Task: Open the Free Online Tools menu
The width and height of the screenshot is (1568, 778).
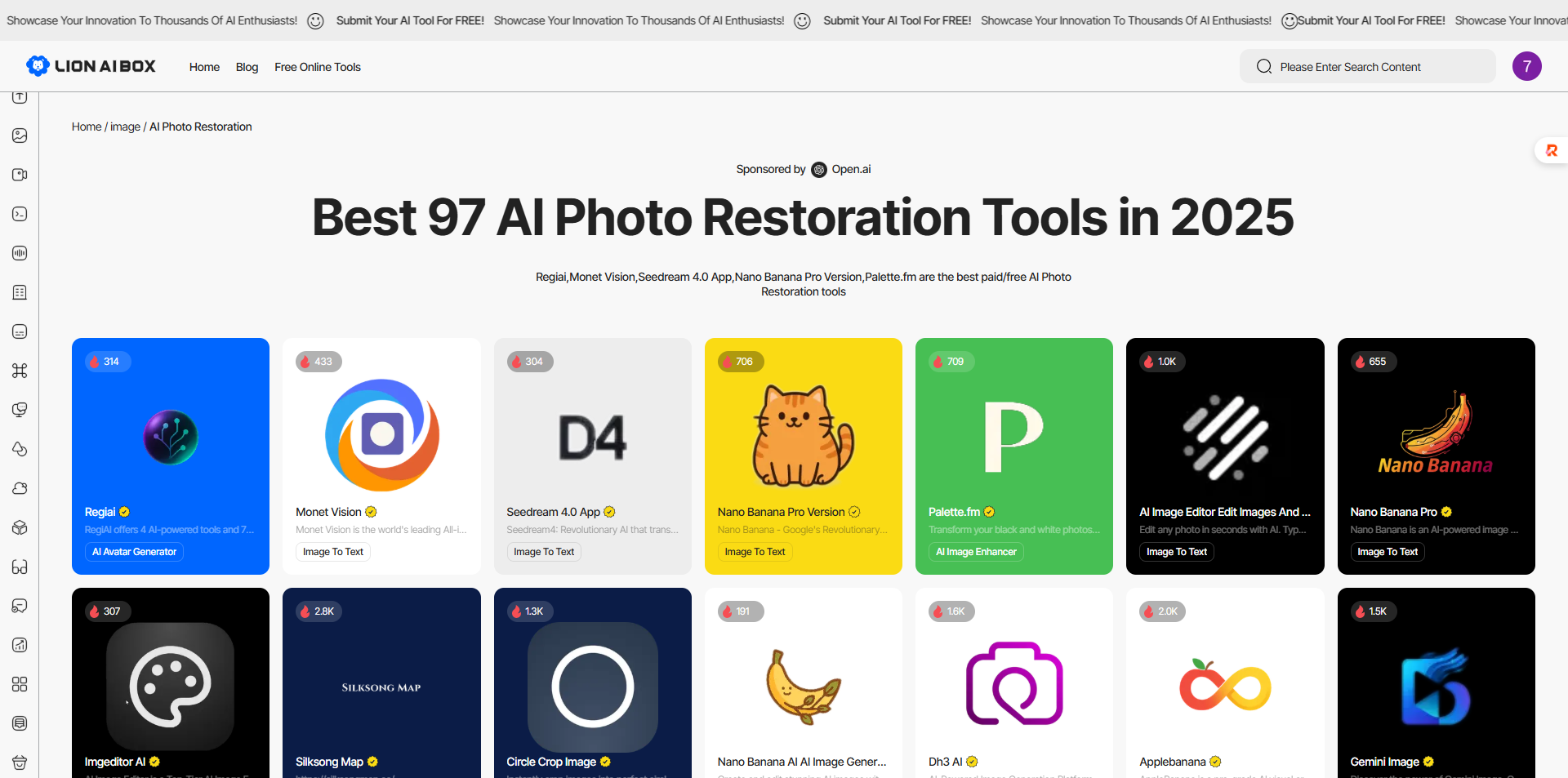Action: (317, 67)
